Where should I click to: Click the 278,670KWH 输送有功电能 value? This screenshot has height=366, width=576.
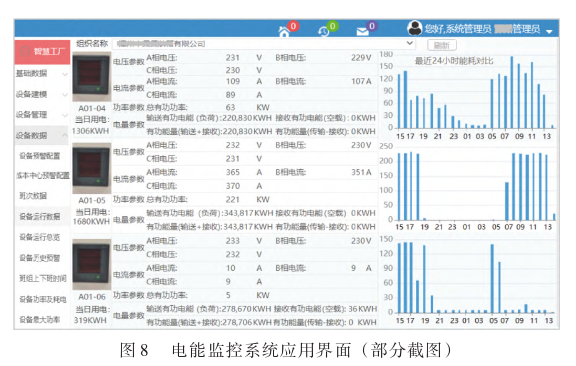pos(247,309)
